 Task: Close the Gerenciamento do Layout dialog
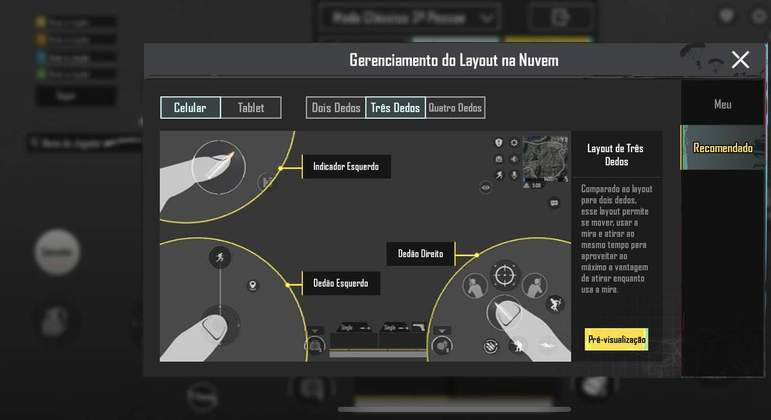(740, 60)
